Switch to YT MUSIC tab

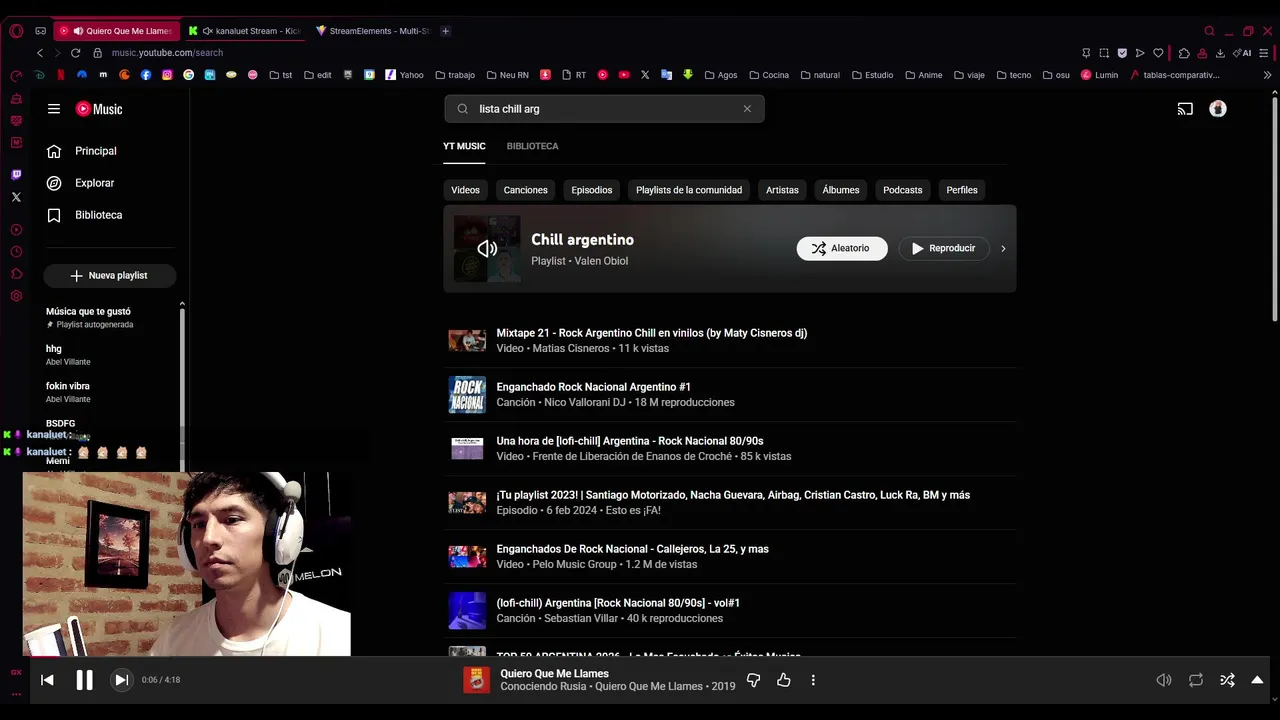tap(464, 146)
